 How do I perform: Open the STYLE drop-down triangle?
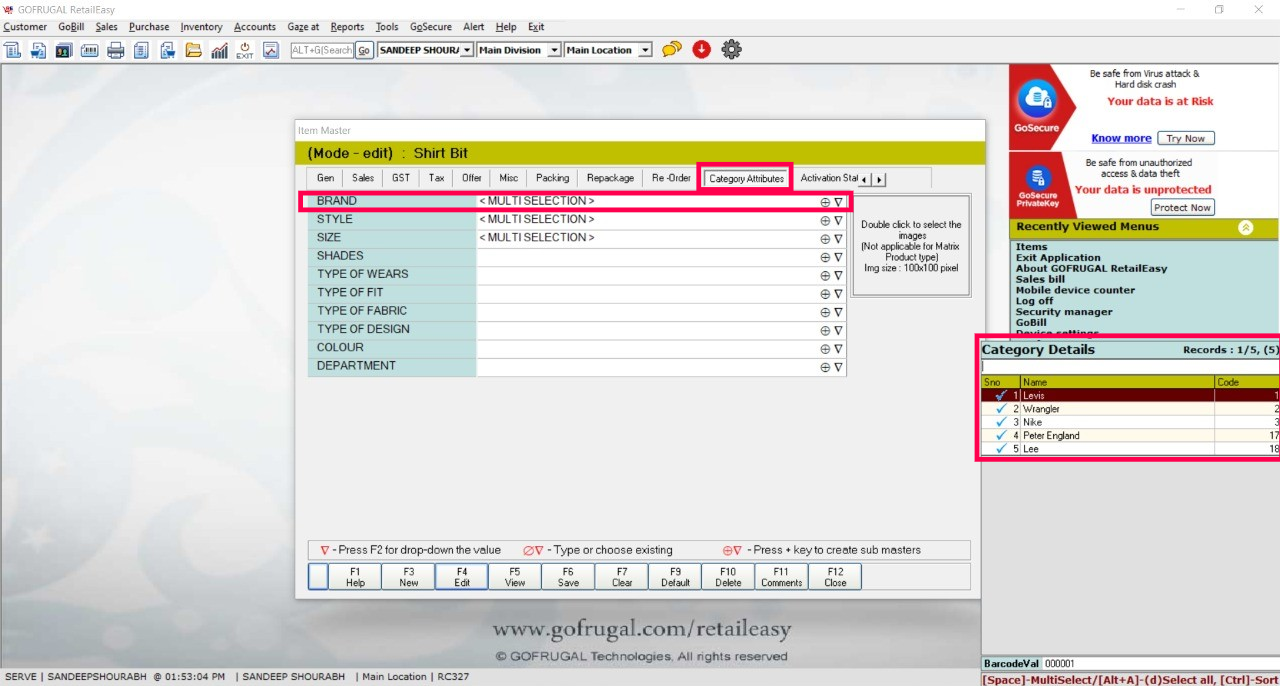pos(838,220)
